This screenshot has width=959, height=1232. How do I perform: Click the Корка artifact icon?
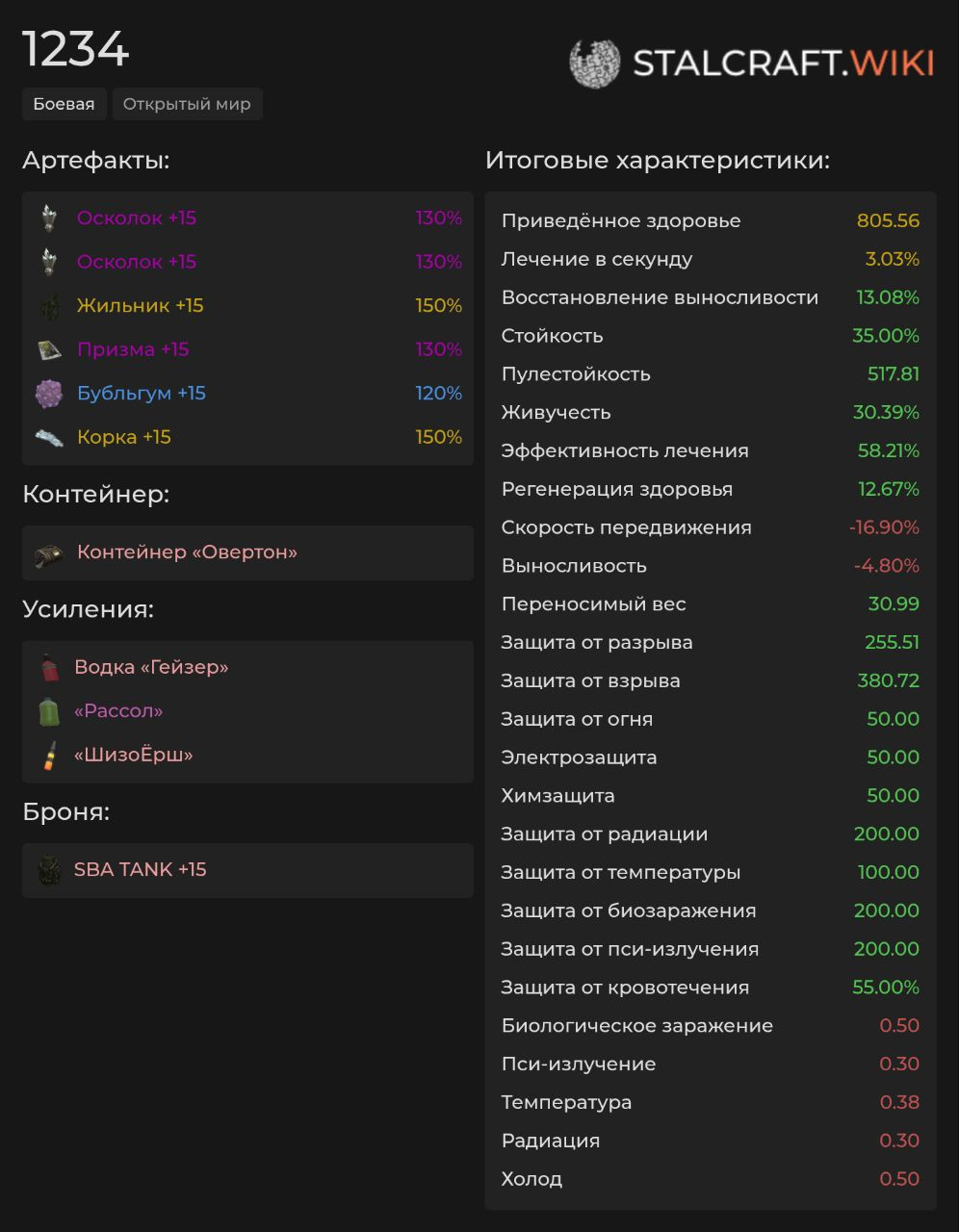[49, 438]
